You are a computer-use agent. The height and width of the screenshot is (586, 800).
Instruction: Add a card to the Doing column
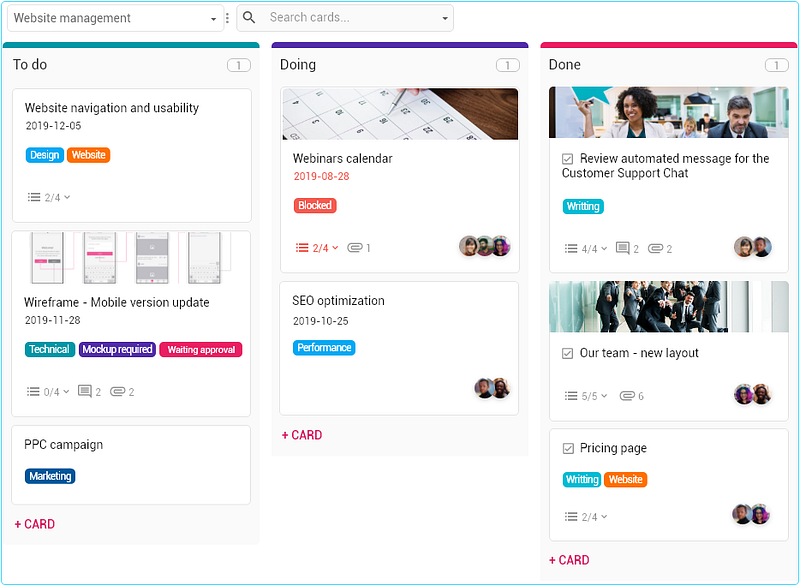tap(302, 435)
